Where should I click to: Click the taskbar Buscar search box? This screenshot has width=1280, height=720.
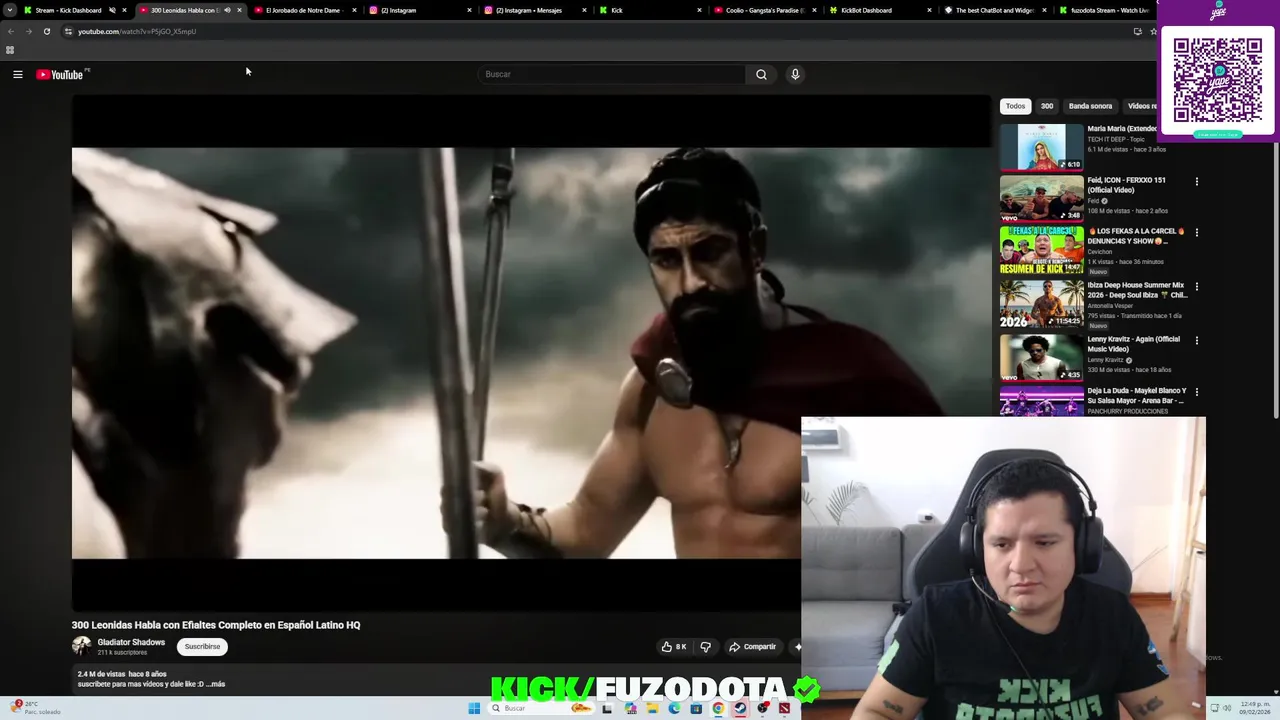tap(541, 708)
